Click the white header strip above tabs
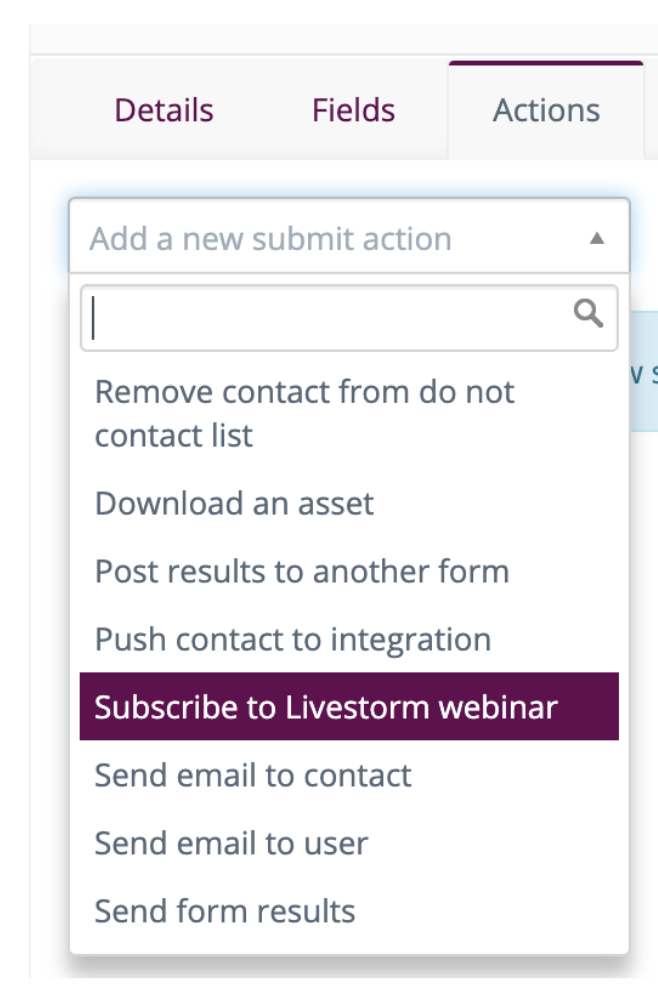This screenshot has width=658, height=986. [343, 39]
